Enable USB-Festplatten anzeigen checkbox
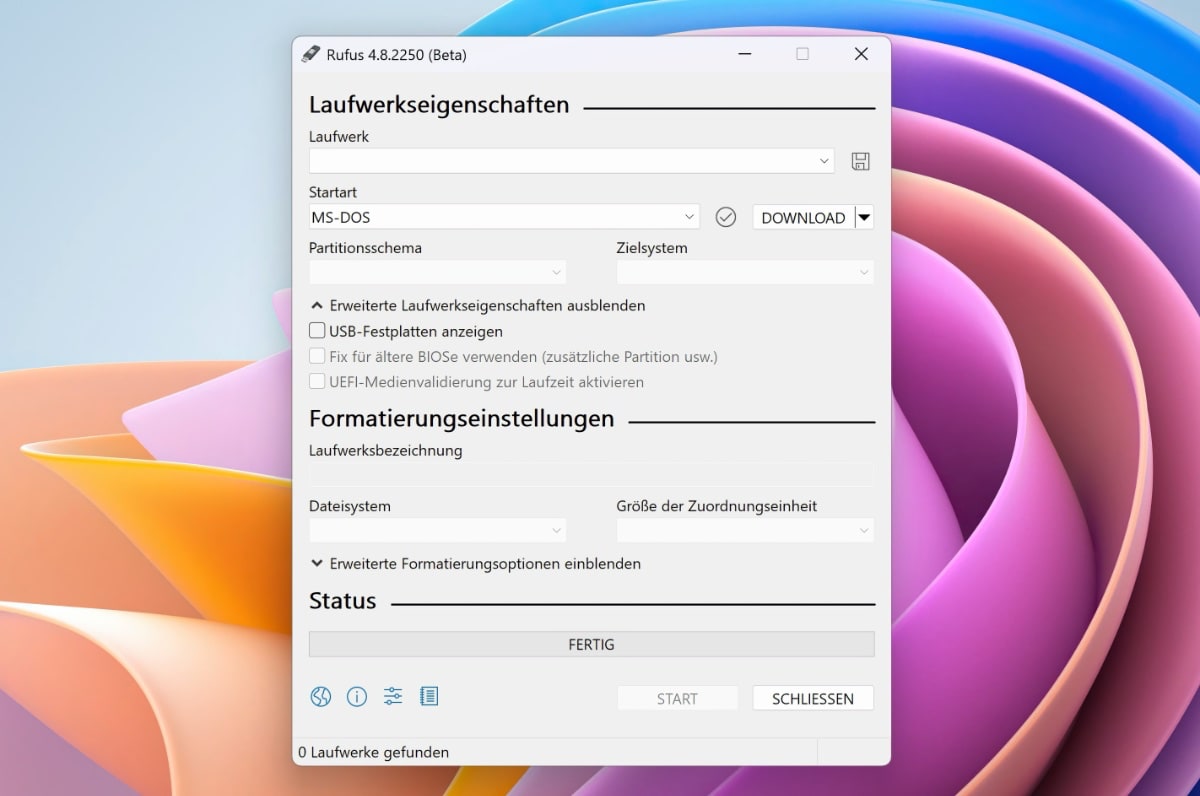This screenshot has height=796, width=1200. 317,331
